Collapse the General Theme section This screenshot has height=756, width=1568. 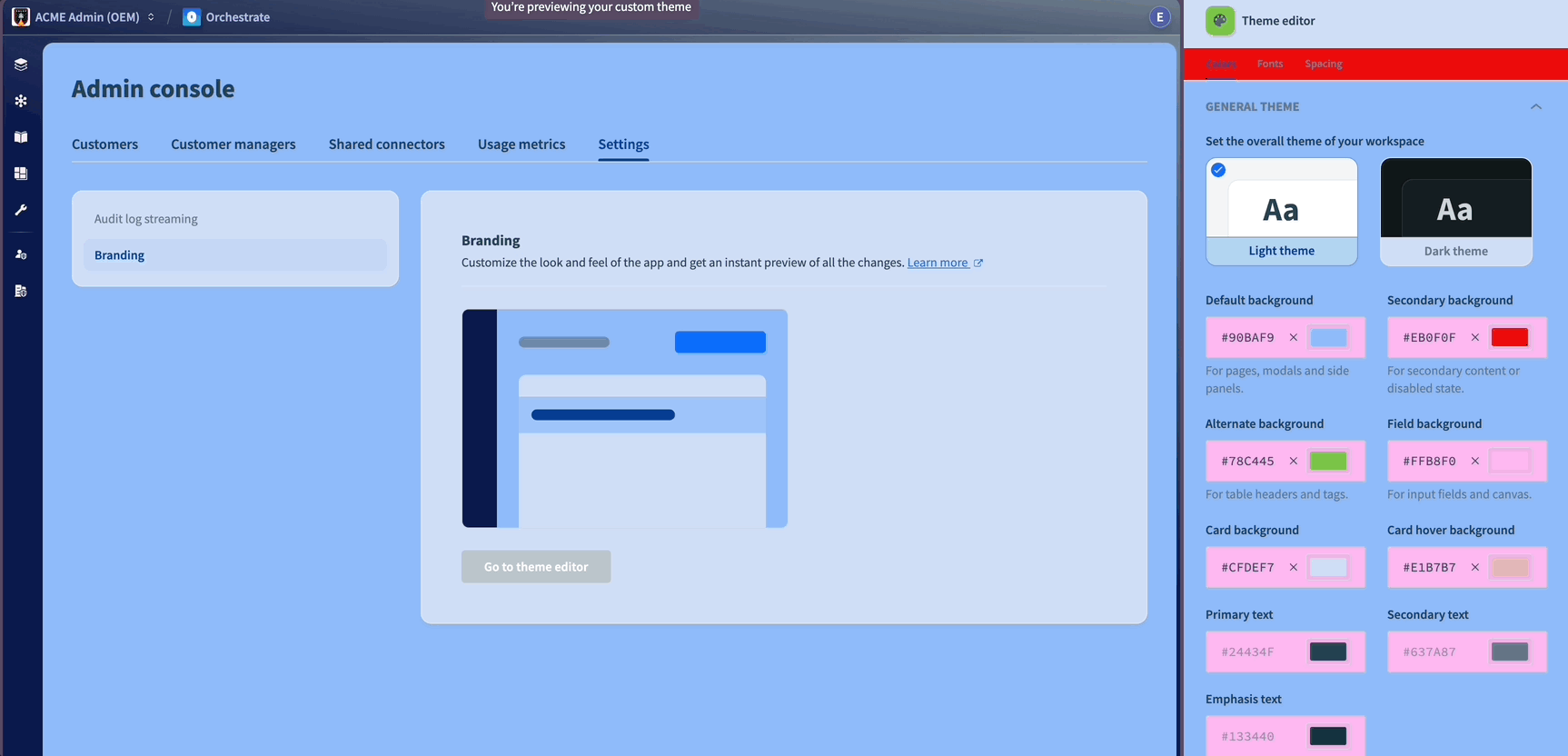click(x=1535, y=106)
